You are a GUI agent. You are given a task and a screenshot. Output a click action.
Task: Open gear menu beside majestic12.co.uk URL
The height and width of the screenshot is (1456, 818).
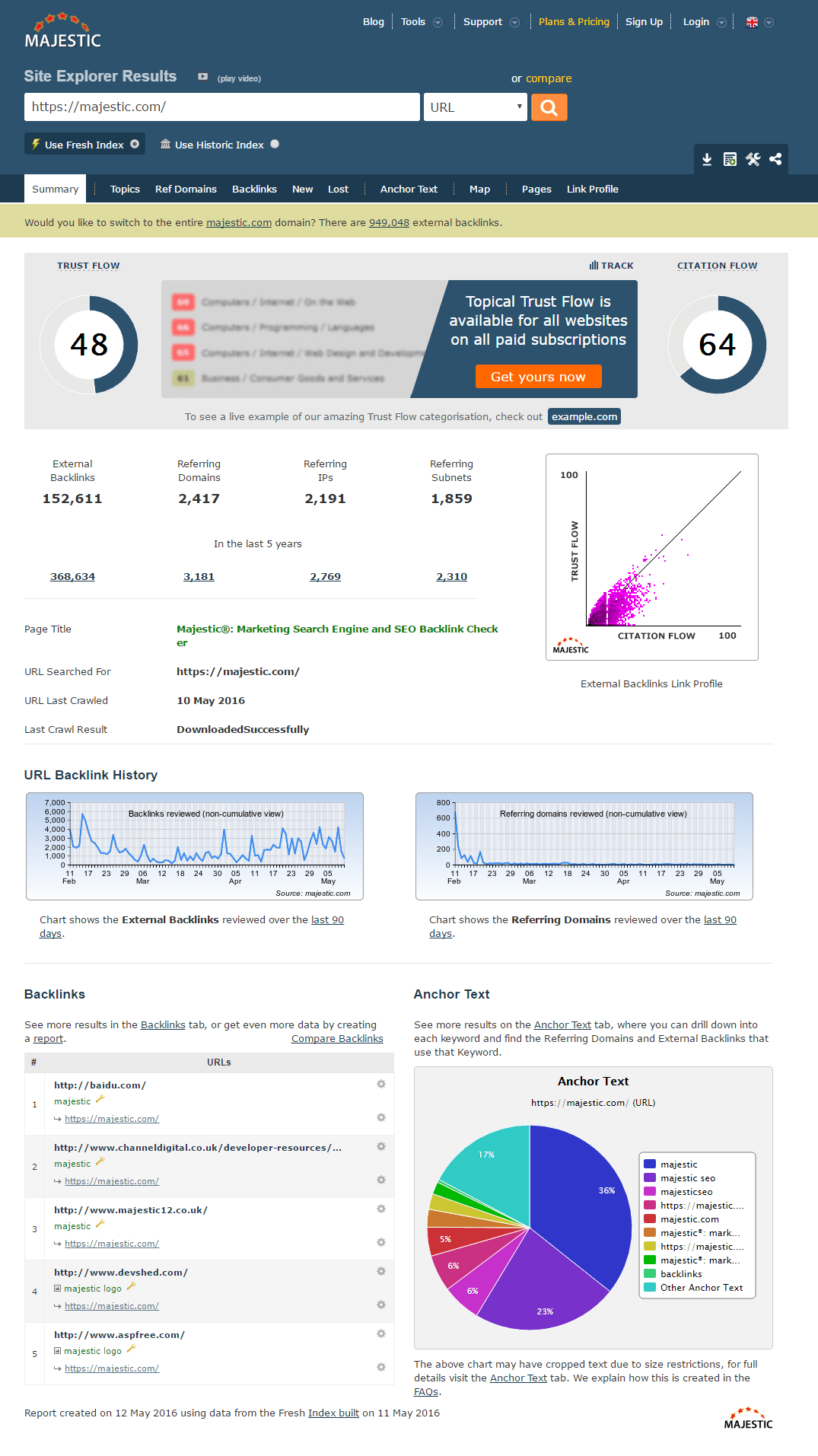(381, 1209)
